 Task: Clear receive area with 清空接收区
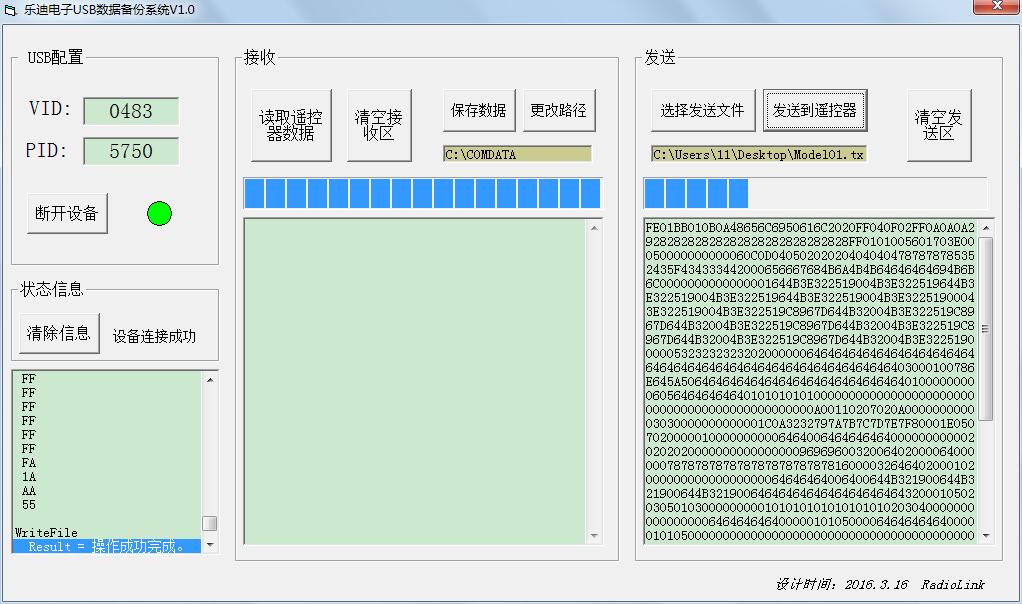[x=379, y=125]
